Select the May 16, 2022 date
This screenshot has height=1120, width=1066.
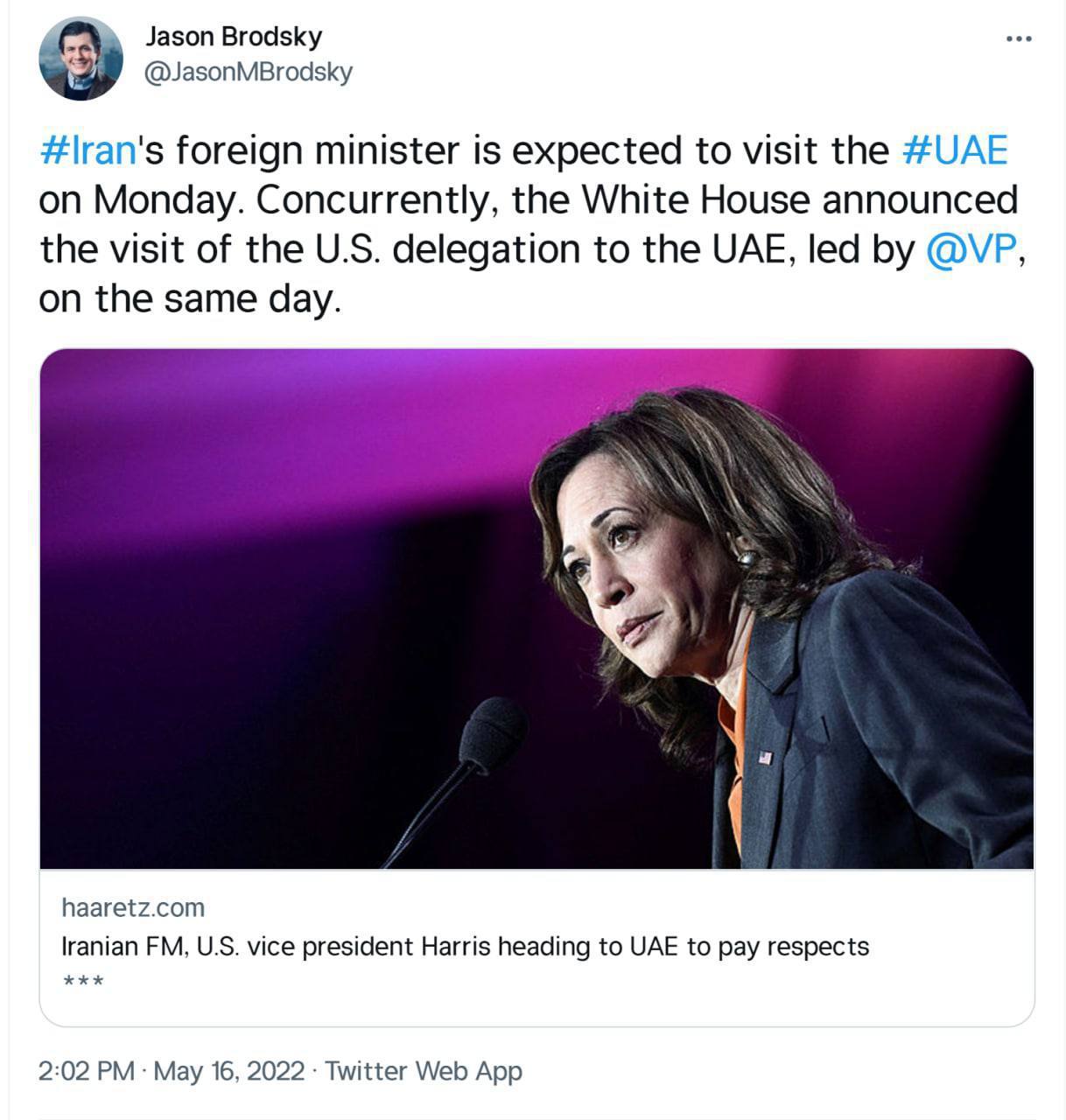(229, 1071)
